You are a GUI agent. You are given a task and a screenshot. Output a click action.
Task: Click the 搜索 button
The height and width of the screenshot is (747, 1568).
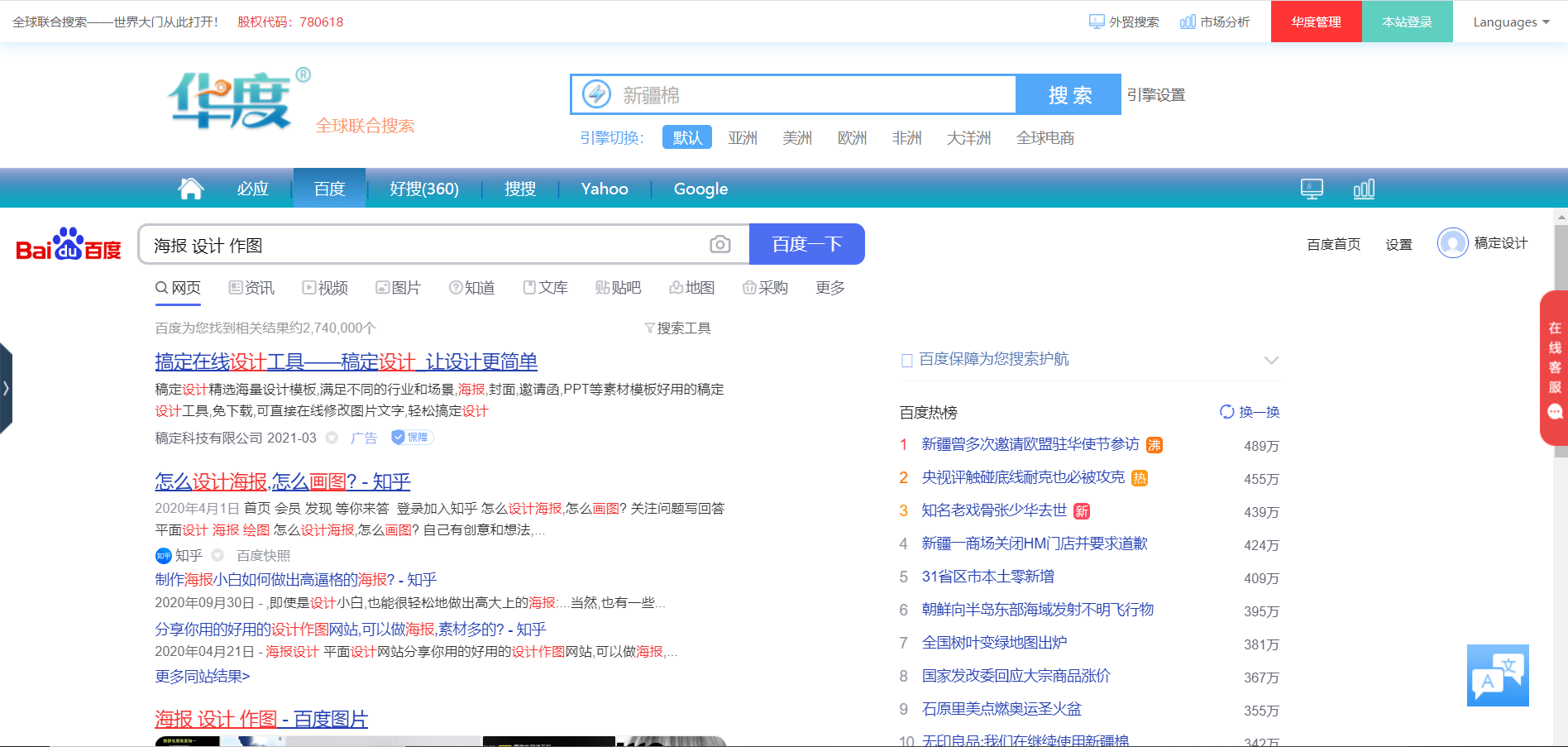tap(1068, 94)
